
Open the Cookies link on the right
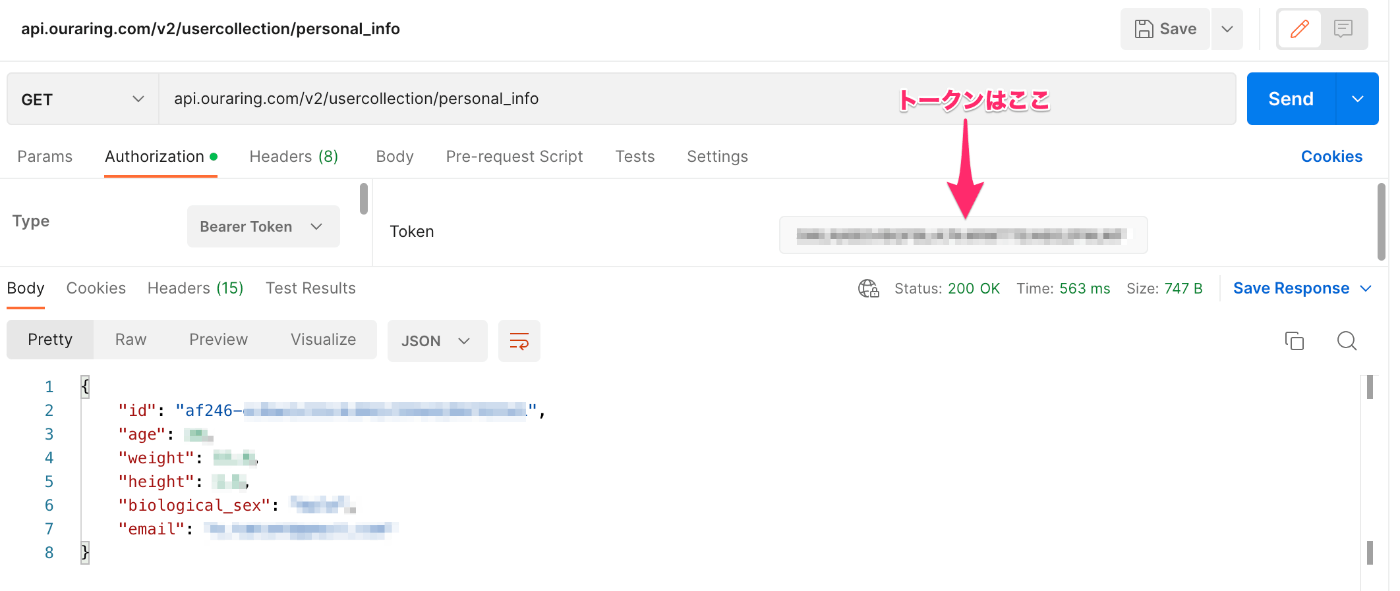click(x=1332, y=156)
